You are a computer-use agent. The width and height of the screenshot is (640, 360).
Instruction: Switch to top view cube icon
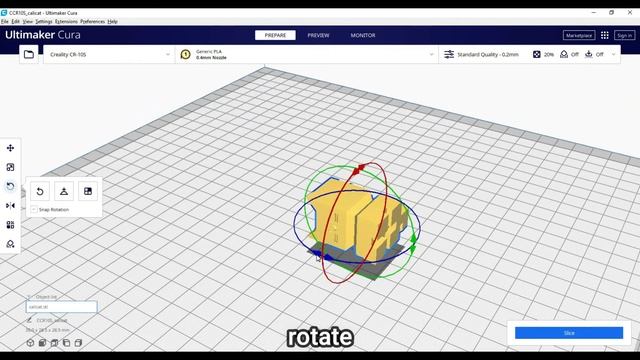pyautogui.click(x=54, y=343)
